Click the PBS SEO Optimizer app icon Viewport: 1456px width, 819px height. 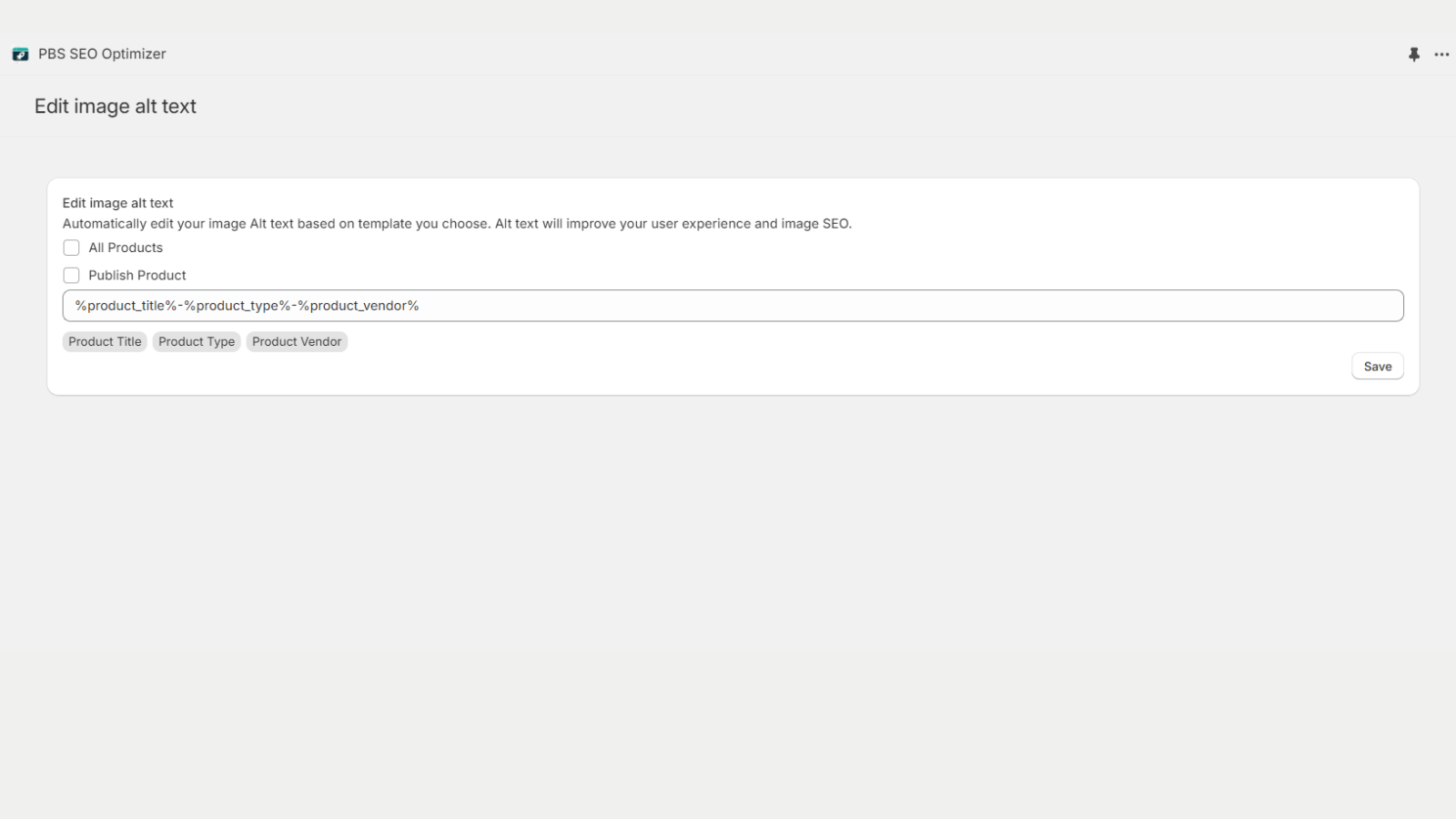coord(20,55)
